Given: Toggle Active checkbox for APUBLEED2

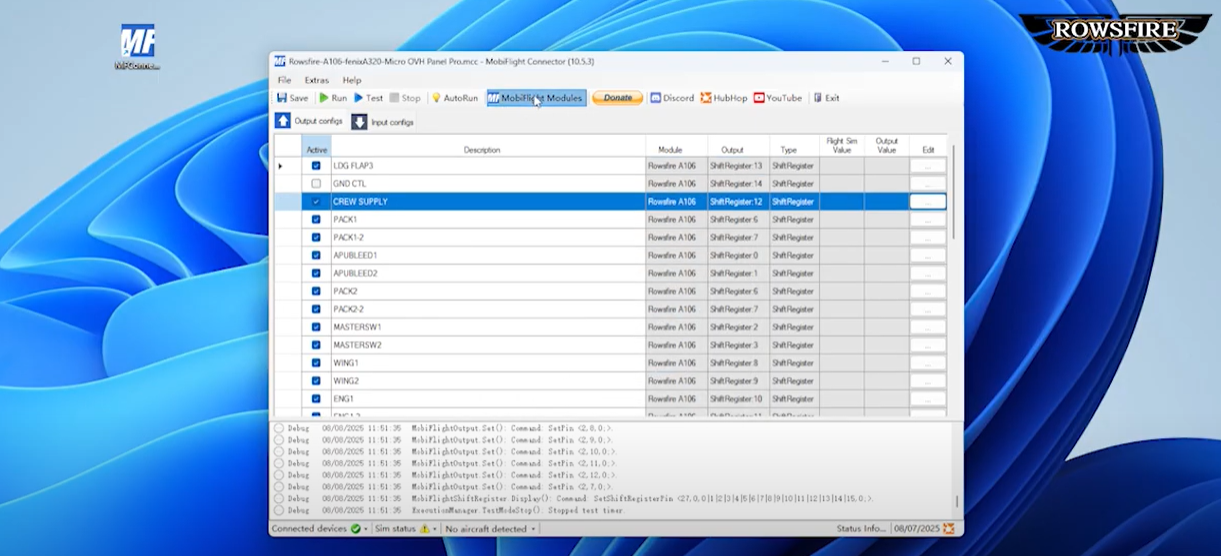Looking at the screenshot, I should [316, 274].
